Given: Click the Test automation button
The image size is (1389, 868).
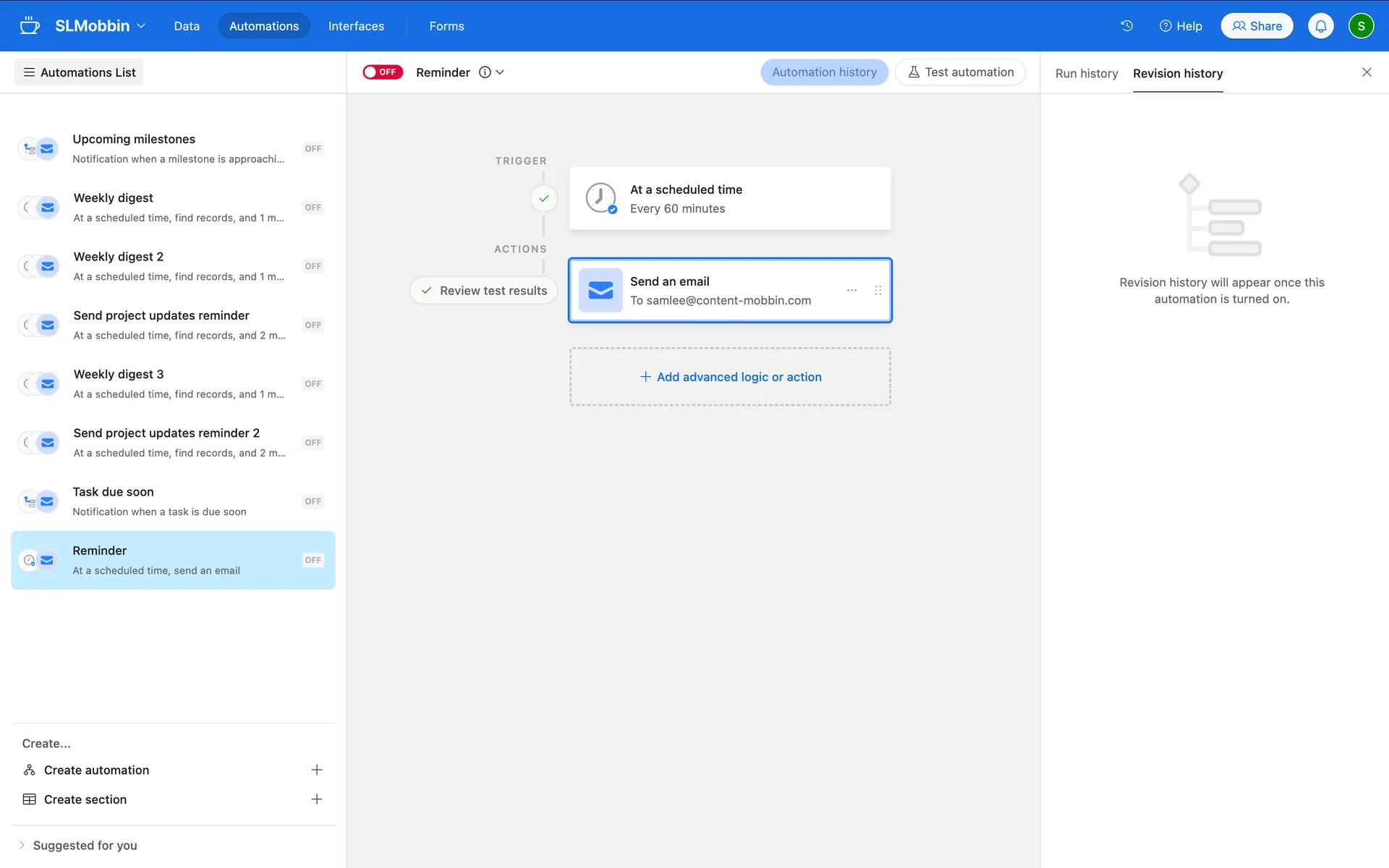Looking at the screenshot, I should click(x=960, y=72).
